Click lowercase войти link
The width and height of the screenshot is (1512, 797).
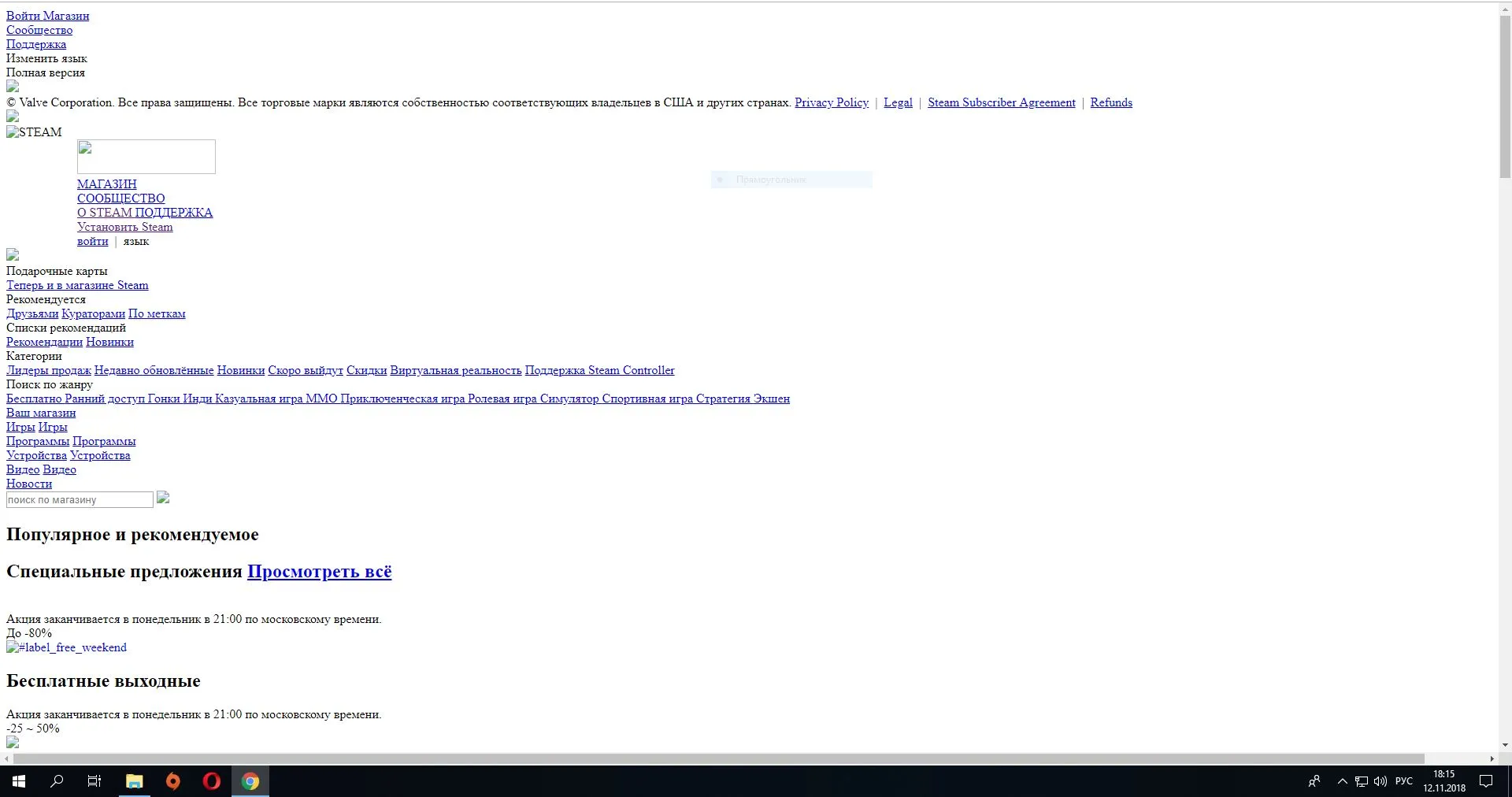tap(93, 241)
